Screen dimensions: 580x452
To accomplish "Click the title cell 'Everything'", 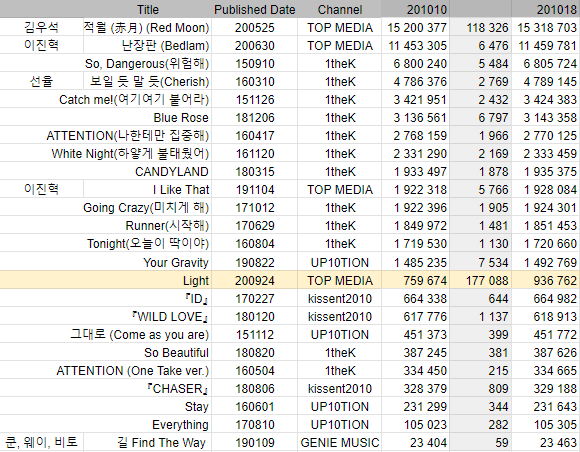I will coord(181,425).
